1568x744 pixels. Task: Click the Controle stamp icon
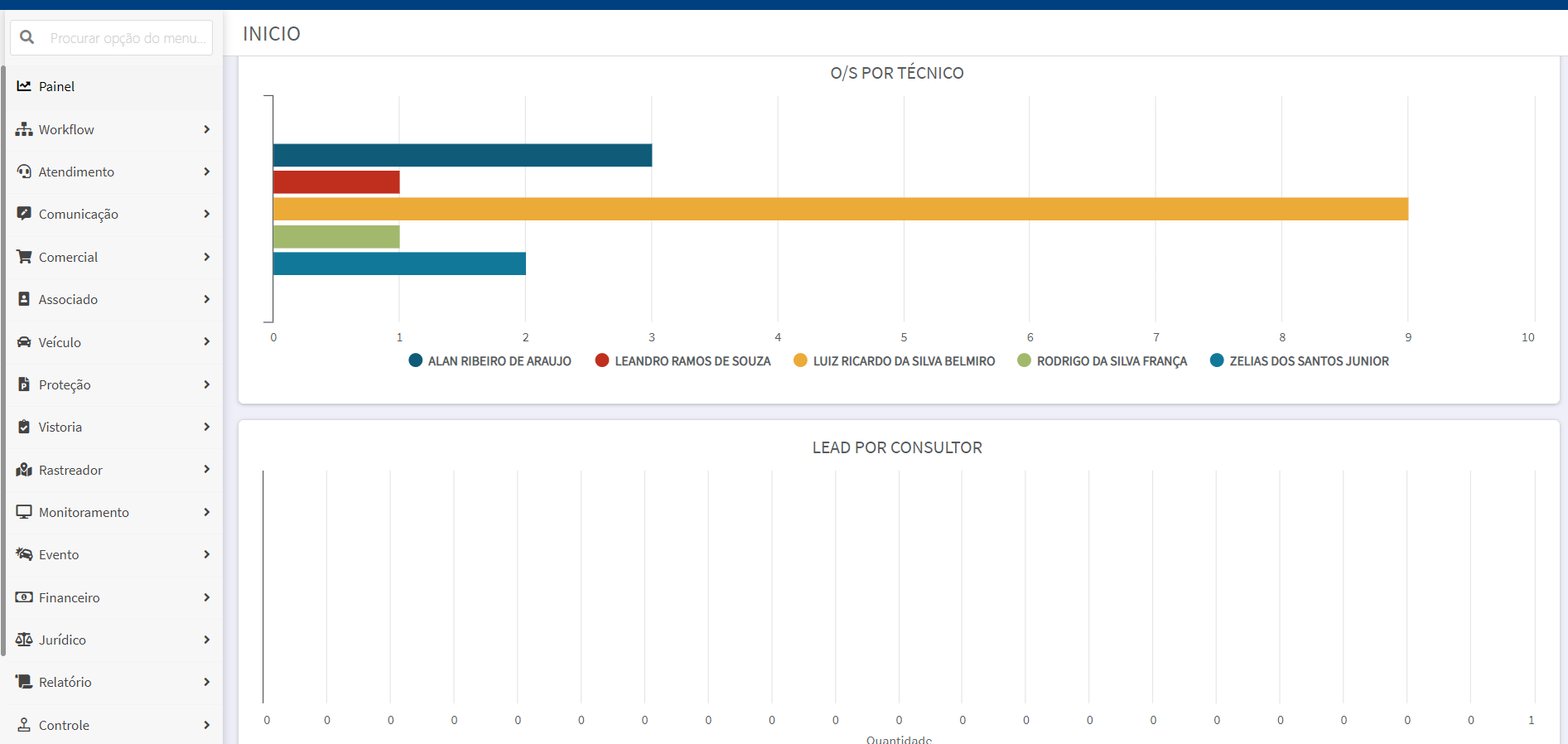(x=24, y=725)
